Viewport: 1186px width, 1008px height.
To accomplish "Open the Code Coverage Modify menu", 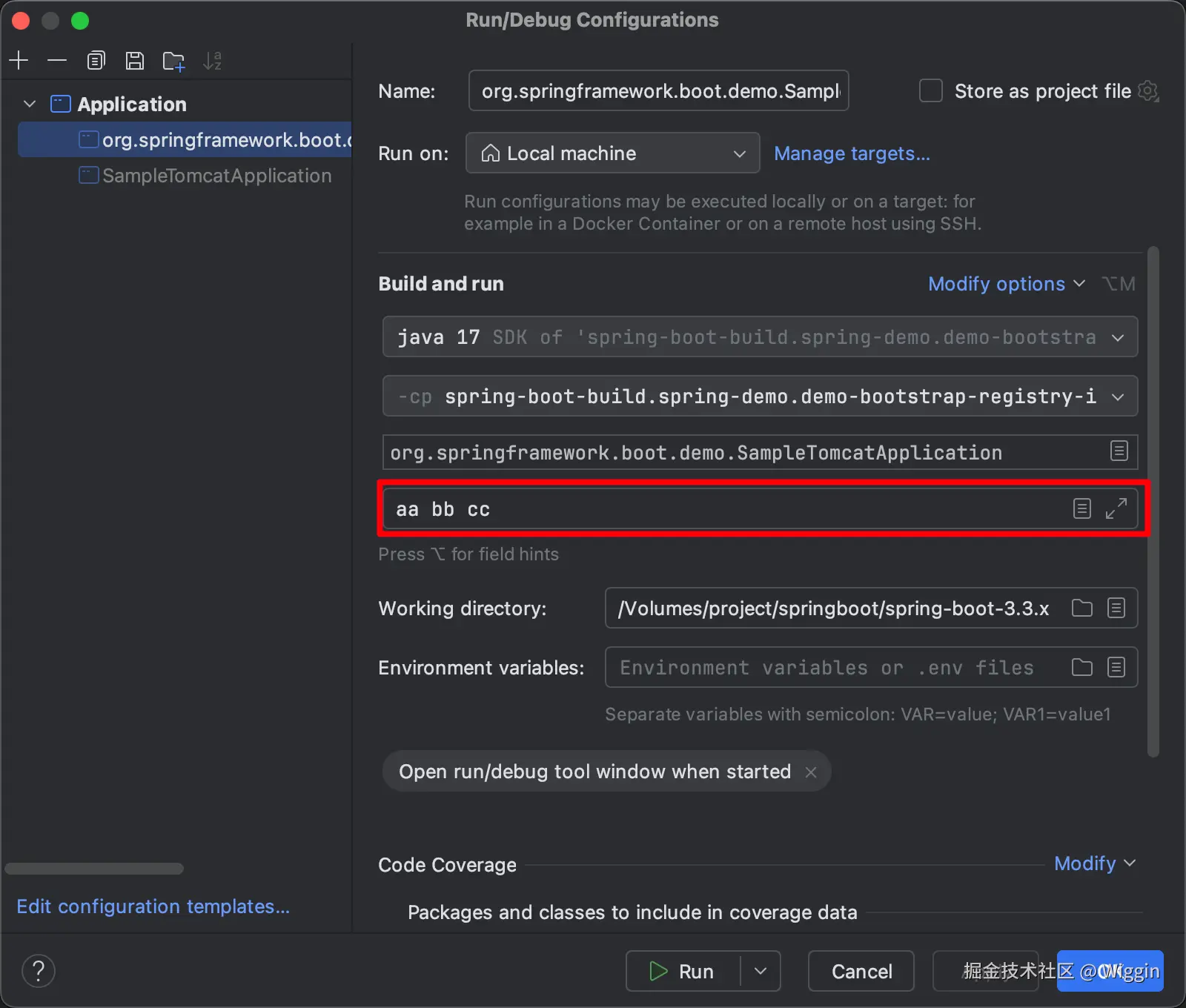I will point(1094,863).
